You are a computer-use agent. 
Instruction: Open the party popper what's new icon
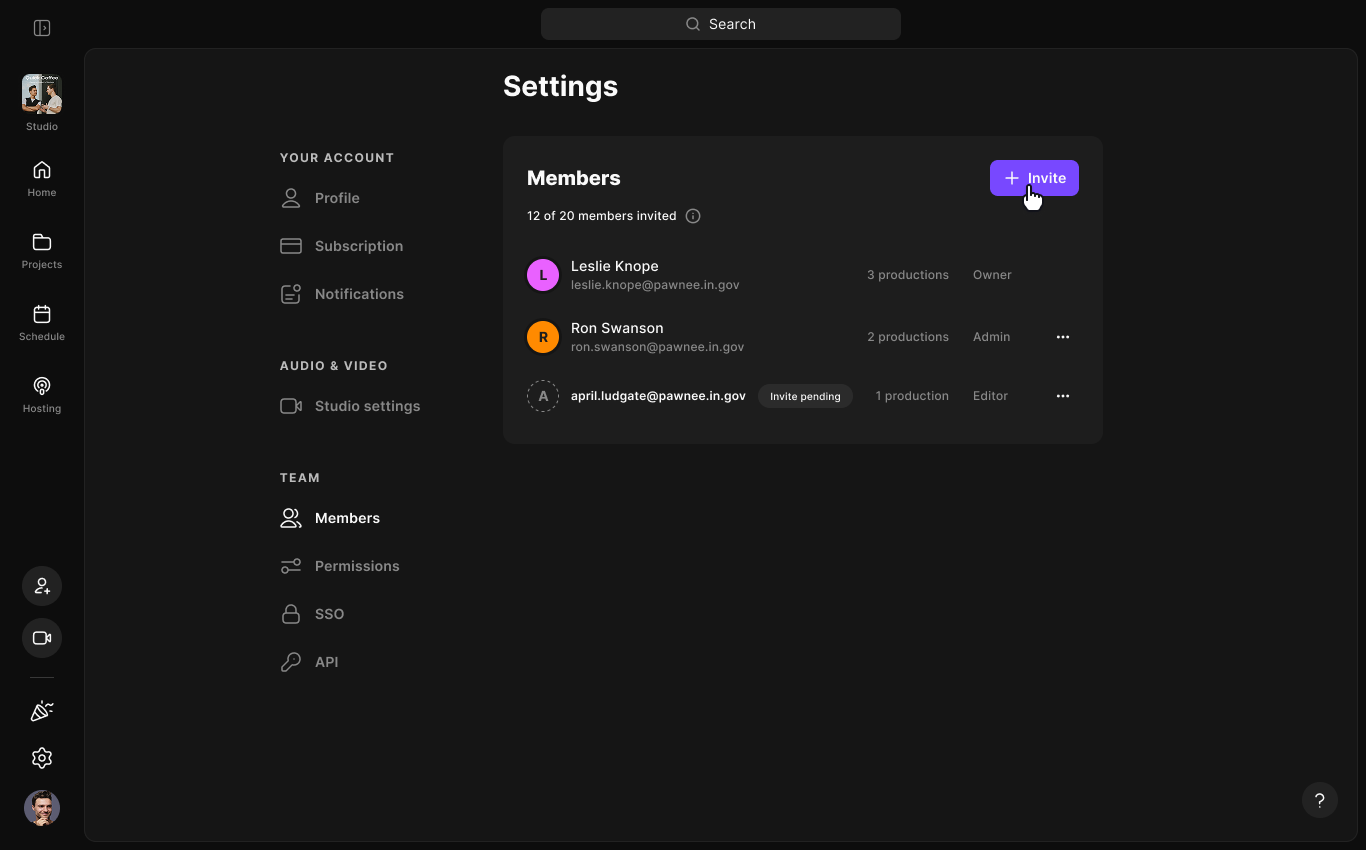[42, 711]
